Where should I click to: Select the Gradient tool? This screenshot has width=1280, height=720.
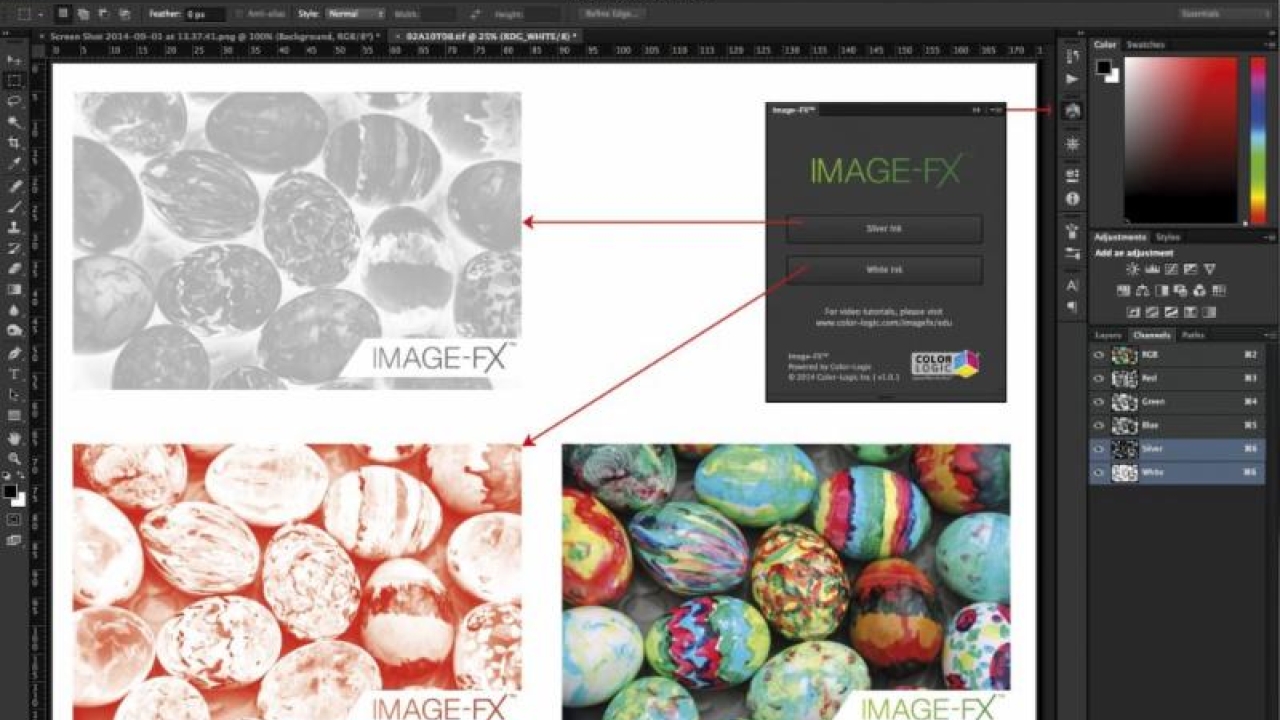[14, 290]
